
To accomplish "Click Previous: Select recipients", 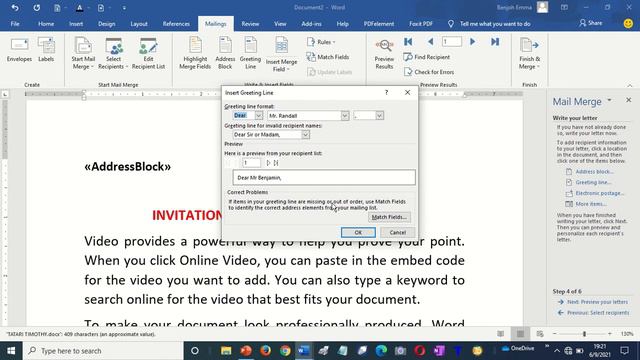I will (x=598, y=313).
